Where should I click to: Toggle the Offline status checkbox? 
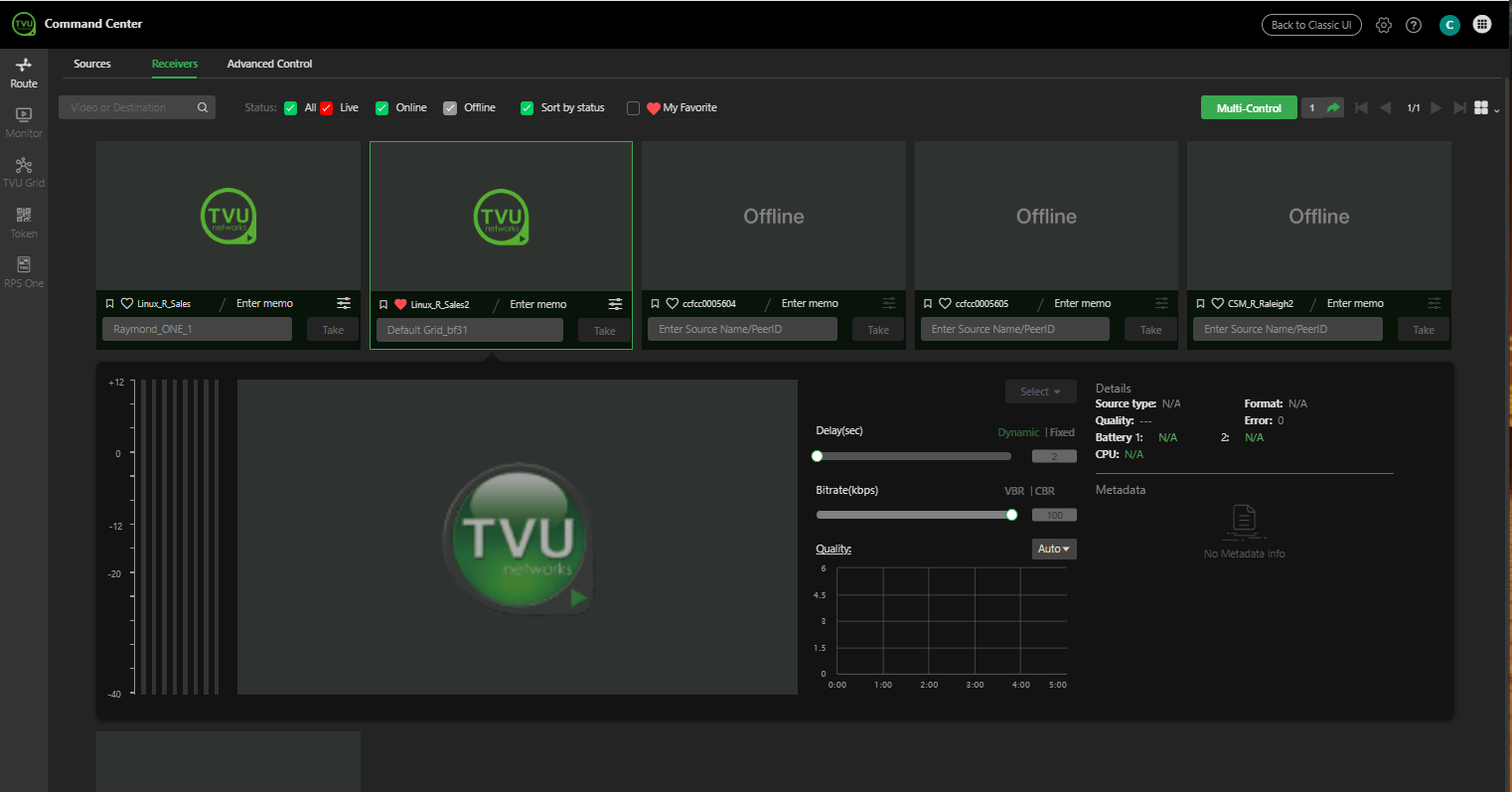click(450, 108)
